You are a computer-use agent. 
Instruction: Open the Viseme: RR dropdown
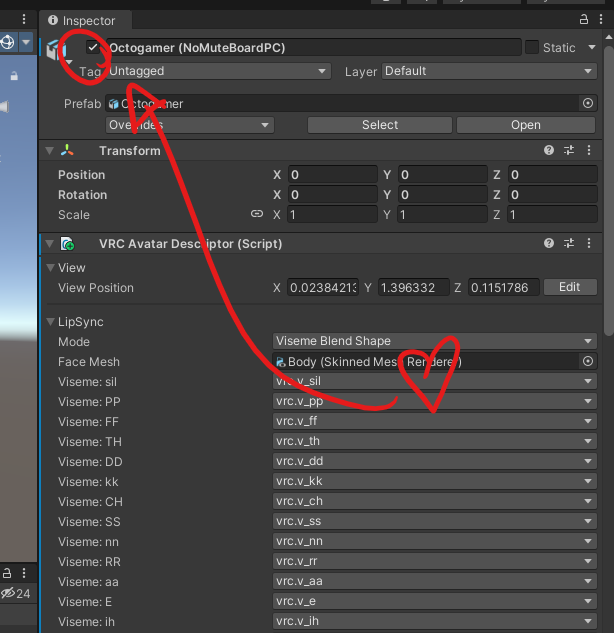435,561
